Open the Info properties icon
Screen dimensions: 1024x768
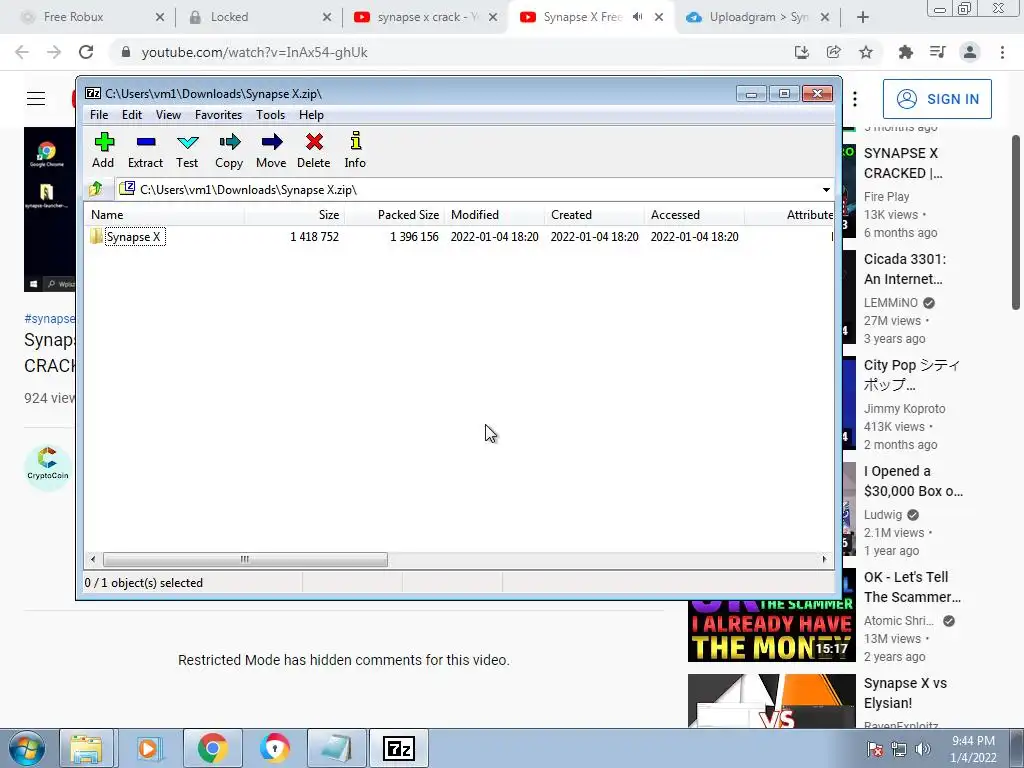355,151
